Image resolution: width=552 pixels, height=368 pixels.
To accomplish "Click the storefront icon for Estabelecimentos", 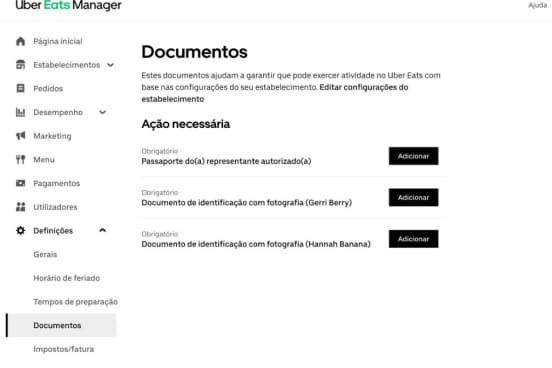I will coord(20,65).
